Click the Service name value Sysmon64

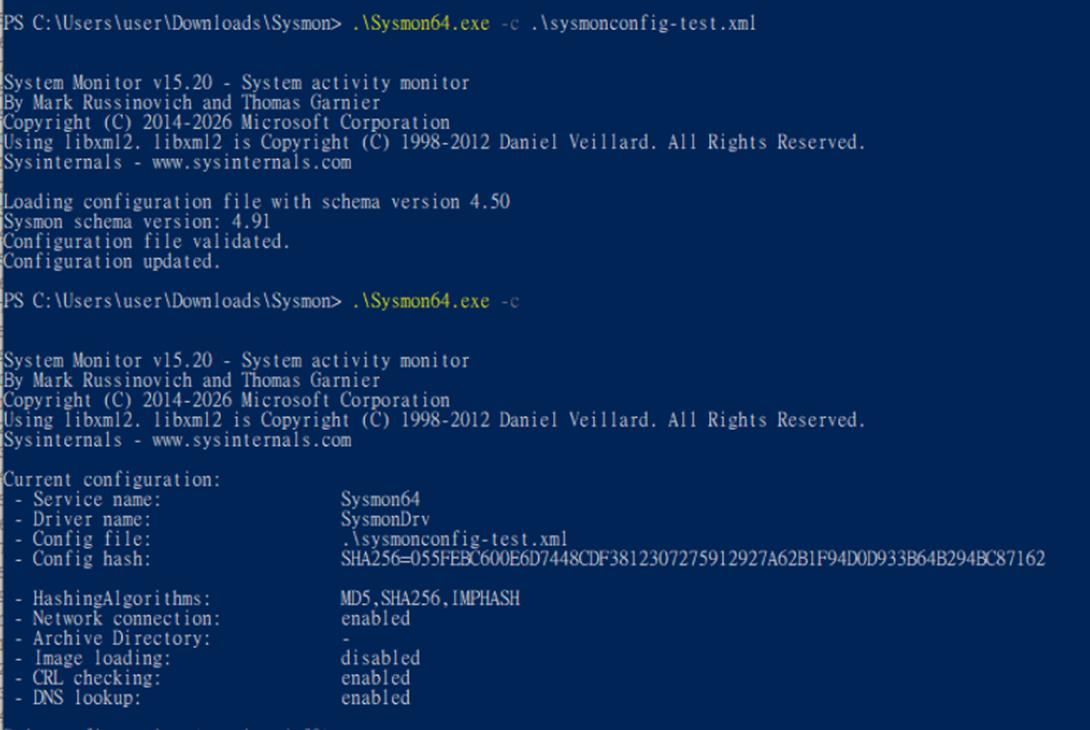point(380,499)
